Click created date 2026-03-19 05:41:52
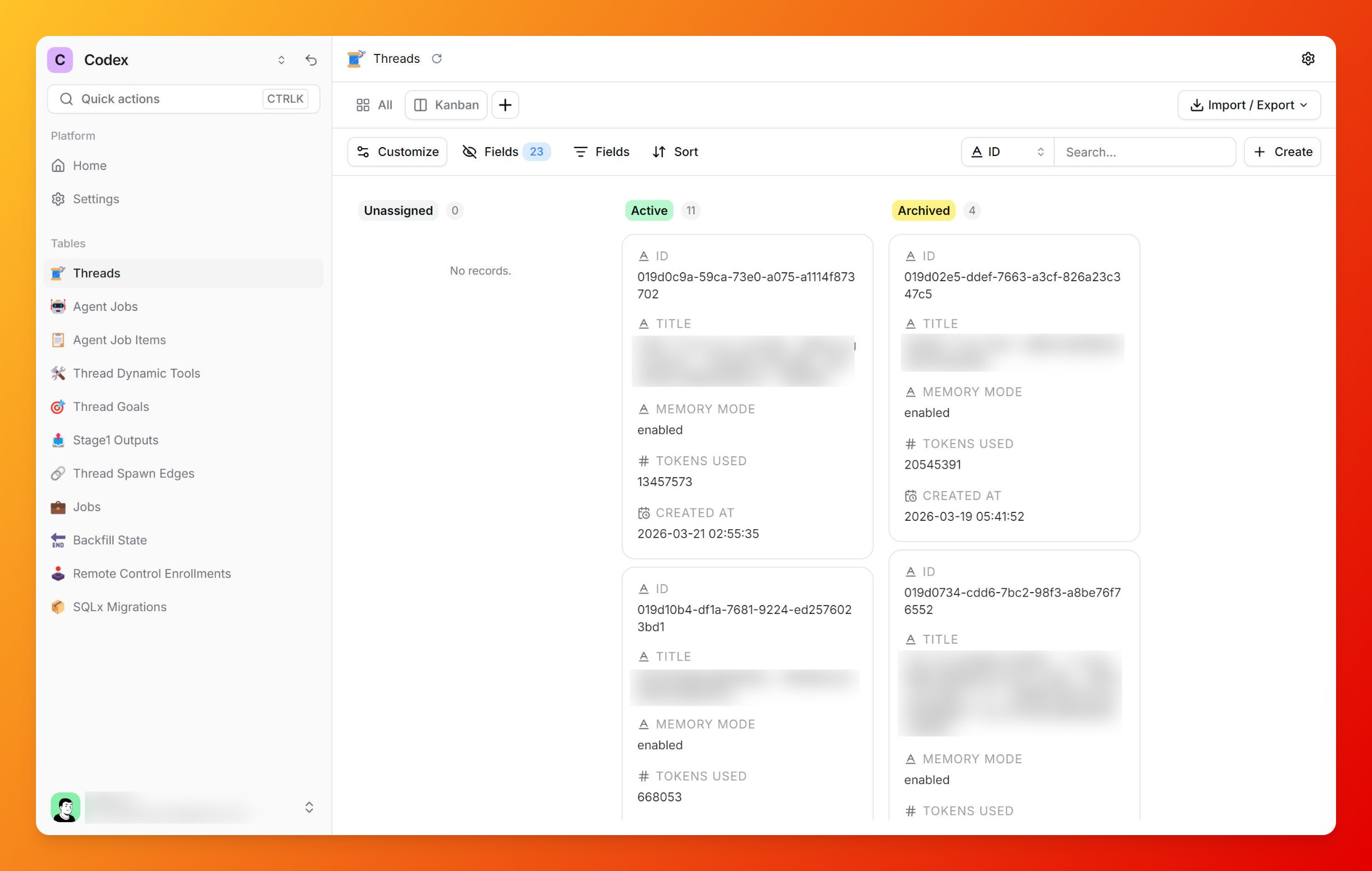1372x871 pixels. pyautogui.click(x=964, y=517)
